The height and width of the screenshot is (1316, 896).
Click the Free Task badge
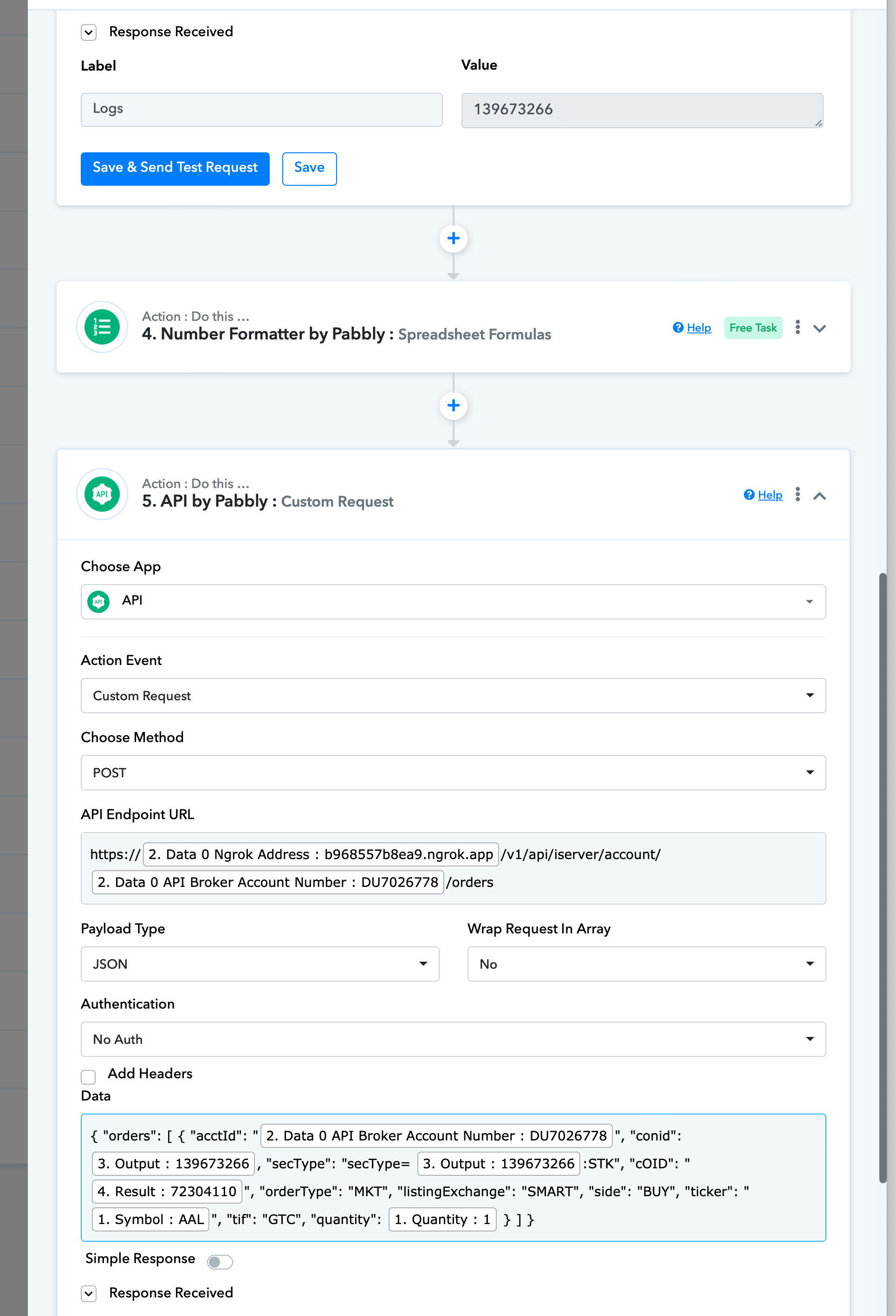(753, 328)
